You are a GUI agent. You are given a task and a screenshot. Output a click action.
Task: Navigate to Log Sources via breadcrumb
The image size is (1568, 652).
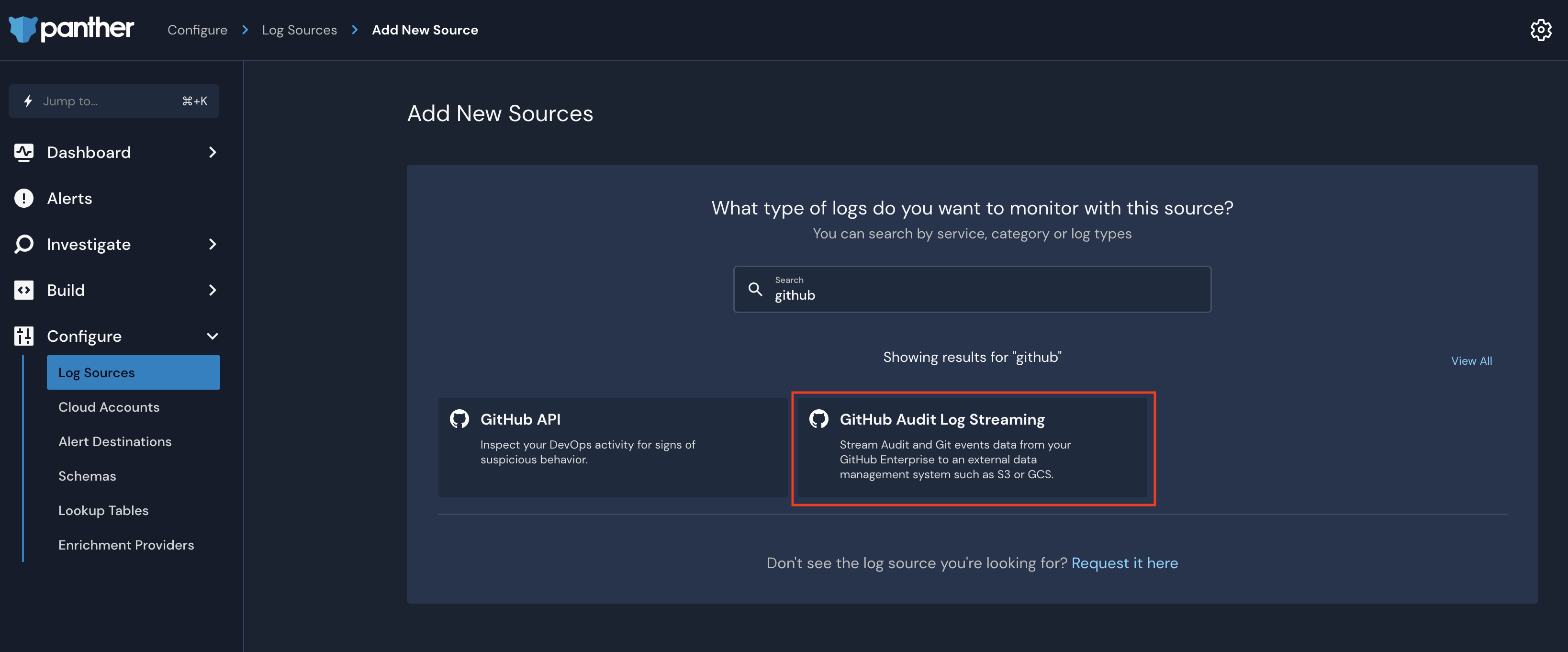tap(299, 29)
